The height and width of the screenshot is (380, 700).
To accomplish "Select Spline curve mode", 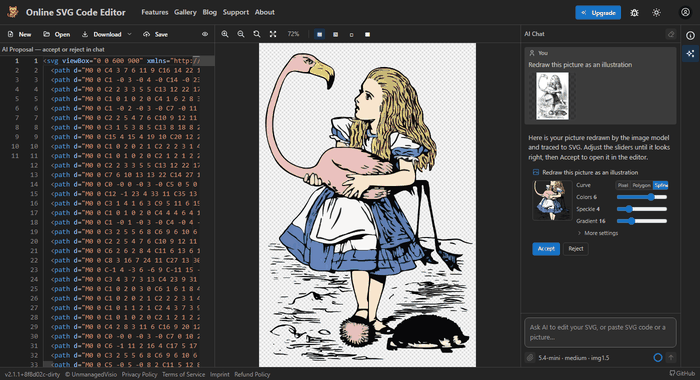I will pos(661,185).
